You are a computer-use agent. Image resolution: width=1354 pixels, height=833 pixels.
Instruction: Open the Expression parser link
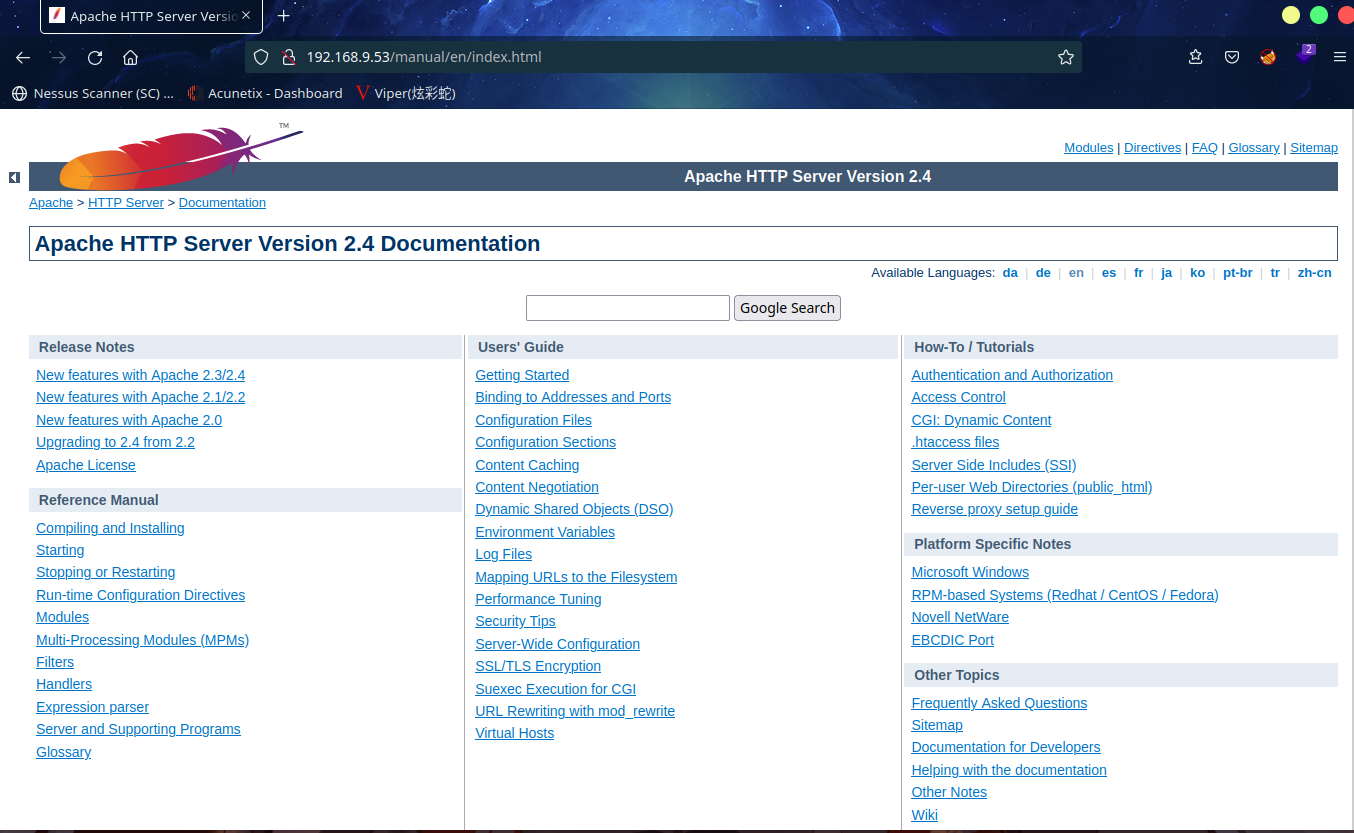[x=92, y=707]
